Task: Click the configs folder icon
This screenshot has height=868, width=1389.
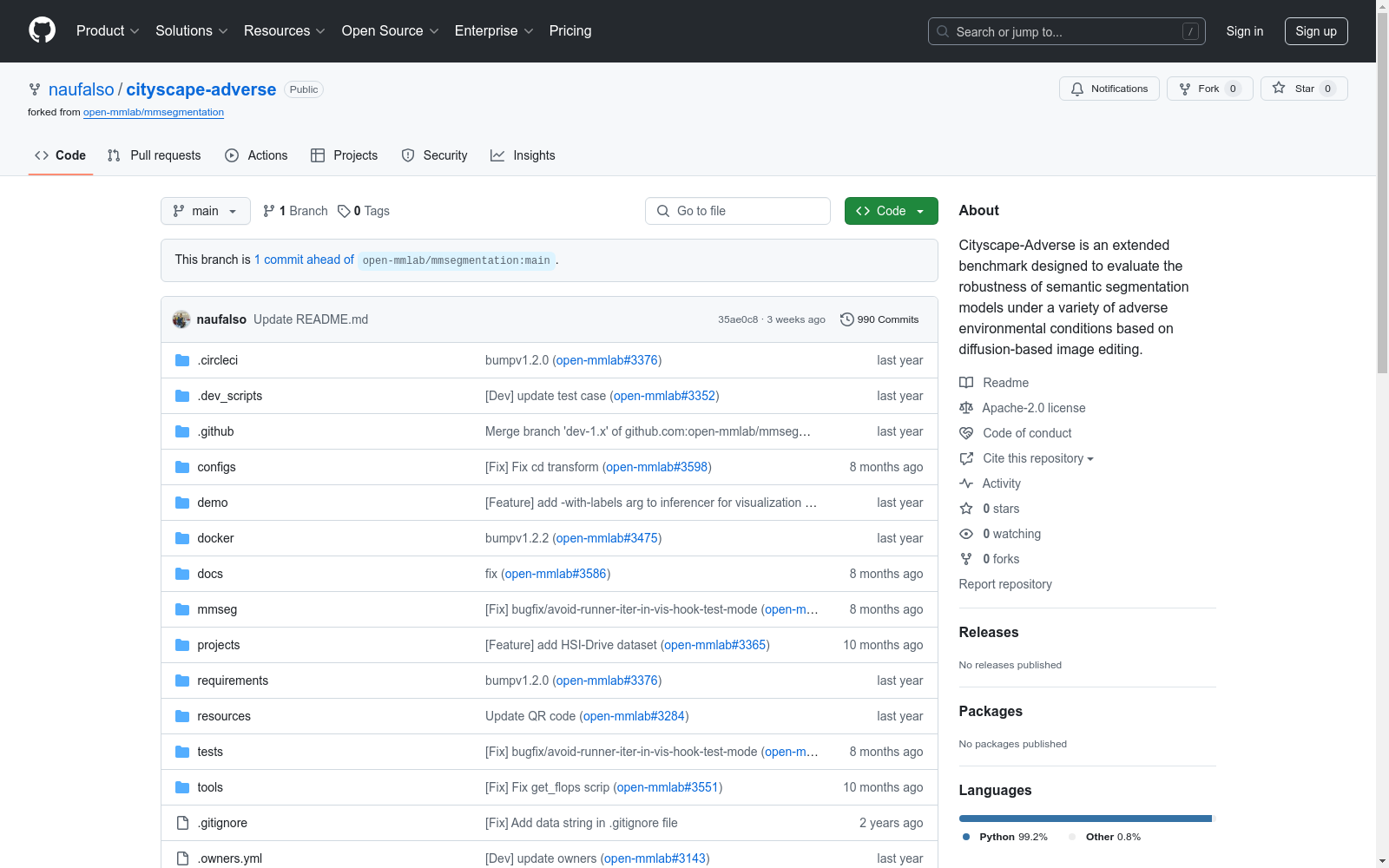Action: tap(182, 467)
